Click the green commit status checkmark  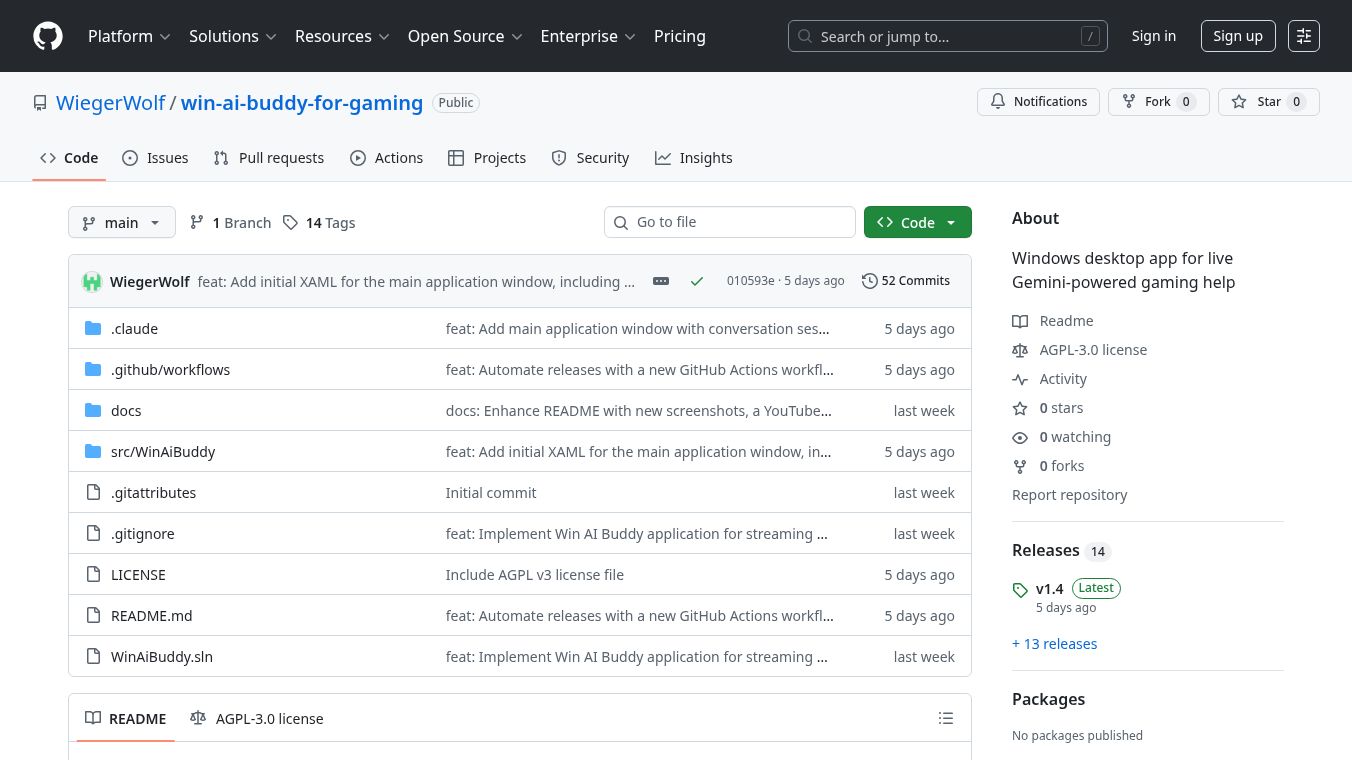click(697, 281)
